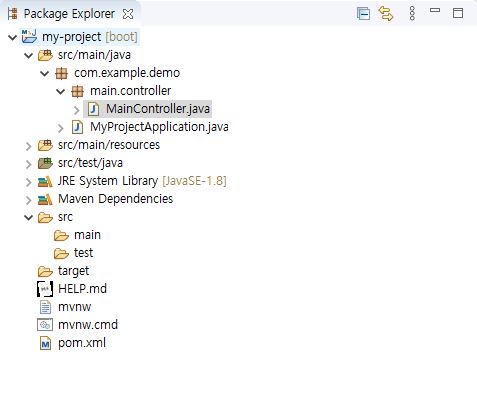The width and height of the screenshot is (477, 406).
Task: Click the JRE System Library icon
Action: coord(45,182)
